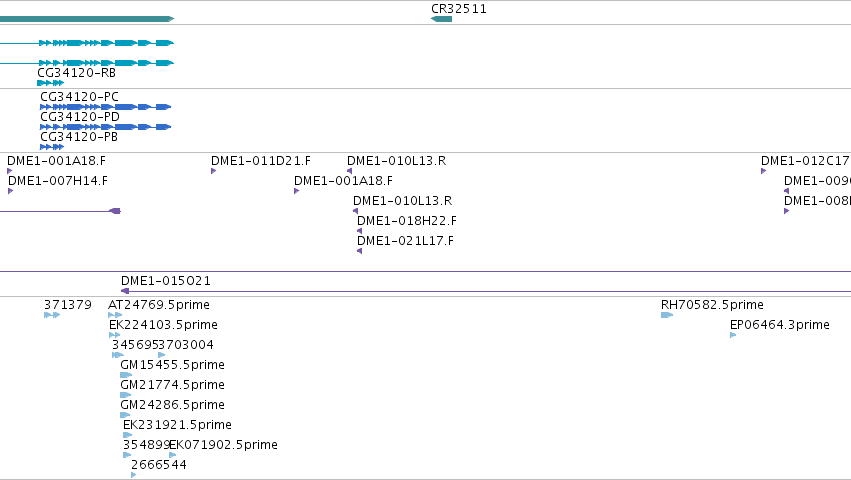The height and width of the screenshot is (480, 851).
Task: Click the DME1-012C17 label
Action: click(x=805, y=161)
